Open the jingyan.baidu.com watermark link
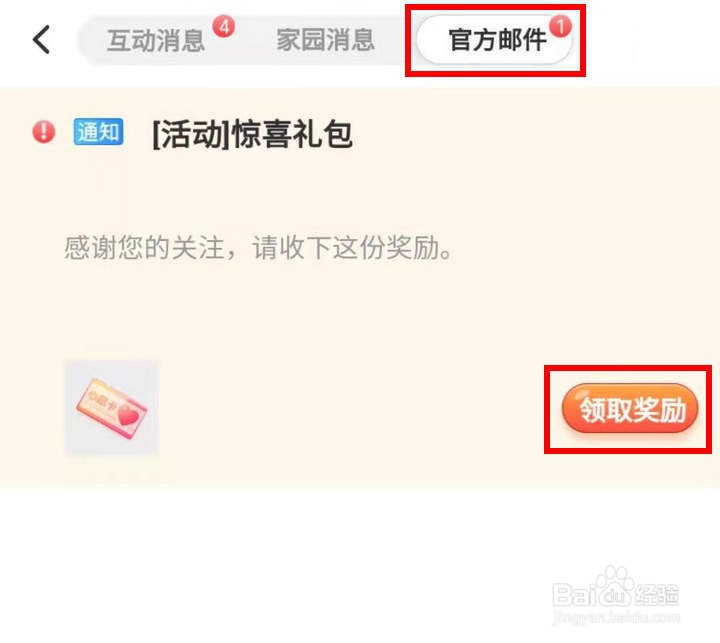The height and width of the screenshot is (643, 720). [616, 618]
